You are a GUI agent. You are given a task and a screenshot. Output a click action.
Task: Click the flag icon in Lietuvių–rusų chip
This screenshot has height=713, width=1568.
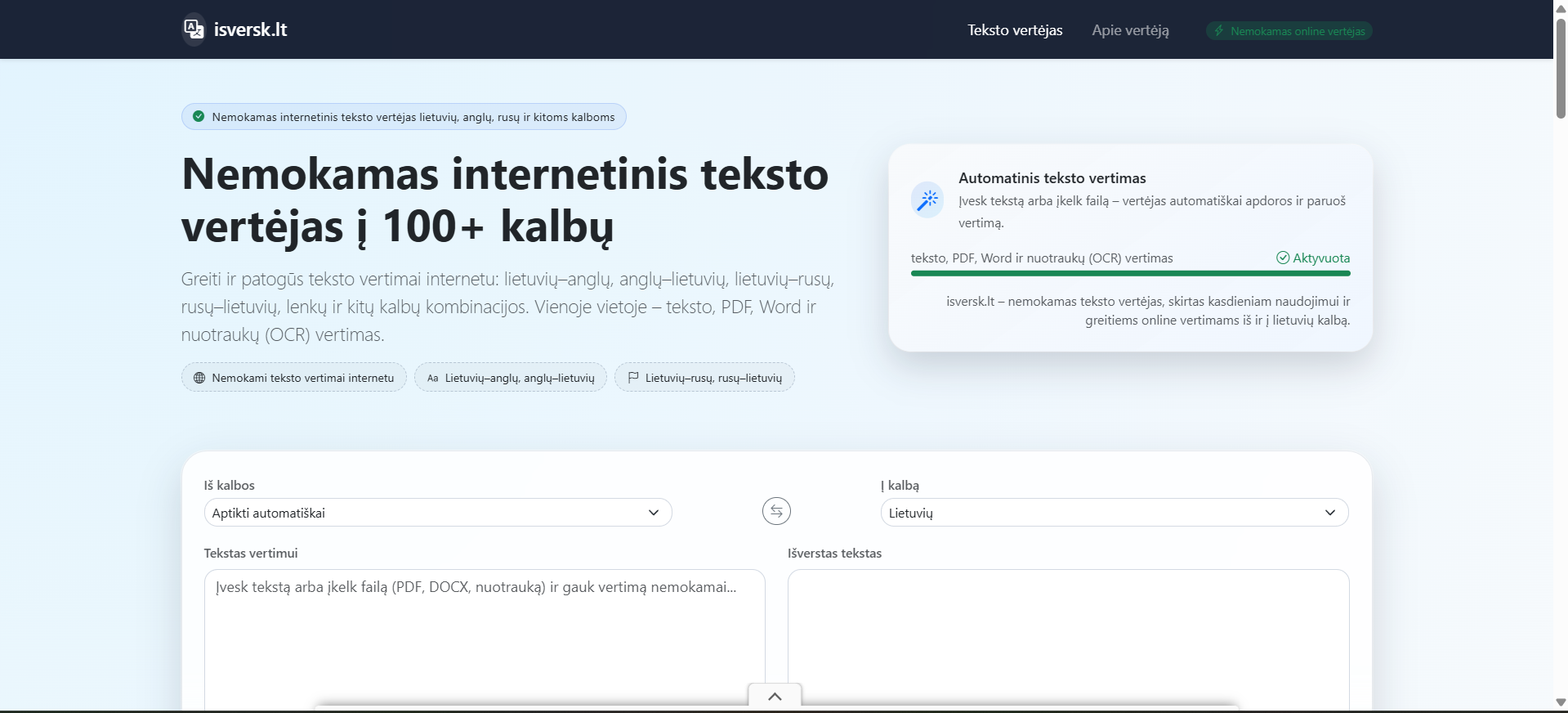coord(633,378)
